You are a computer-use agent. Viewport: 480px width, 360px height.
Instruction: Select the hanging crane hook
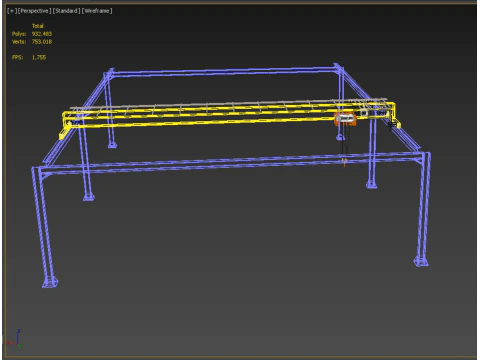click(344, 162)
